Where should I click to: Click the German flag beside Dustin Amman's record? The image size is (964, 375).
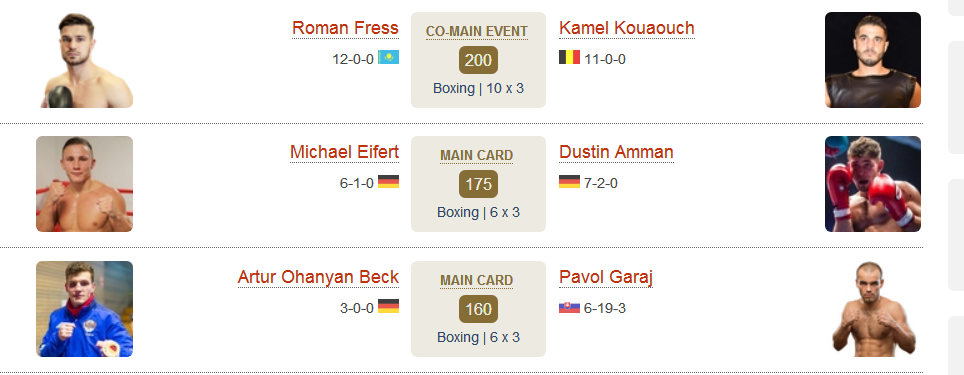point(569,181)
